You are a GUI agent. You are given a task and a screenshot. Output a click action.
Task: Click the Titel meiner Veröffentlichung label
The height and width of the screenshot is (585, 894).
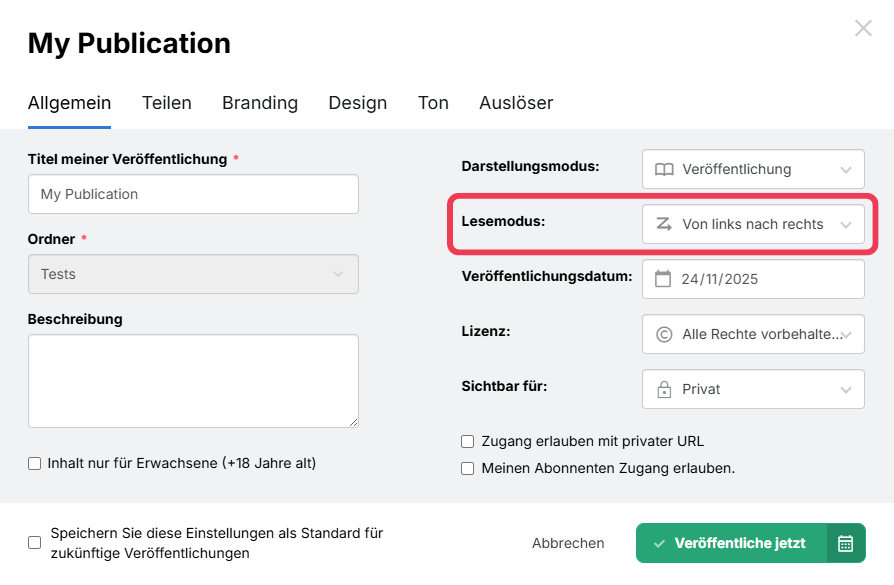point(127,159)
